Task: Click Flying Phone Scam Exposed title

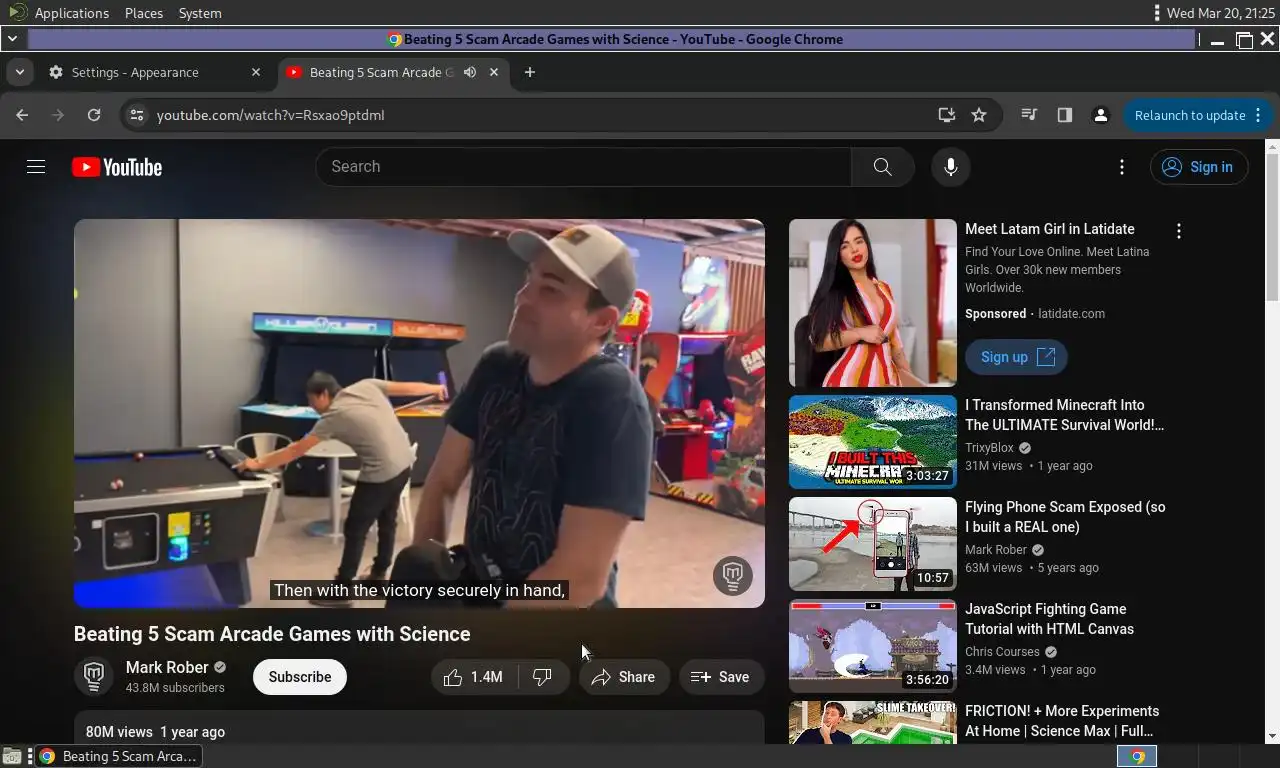Action: point(1065,517)
